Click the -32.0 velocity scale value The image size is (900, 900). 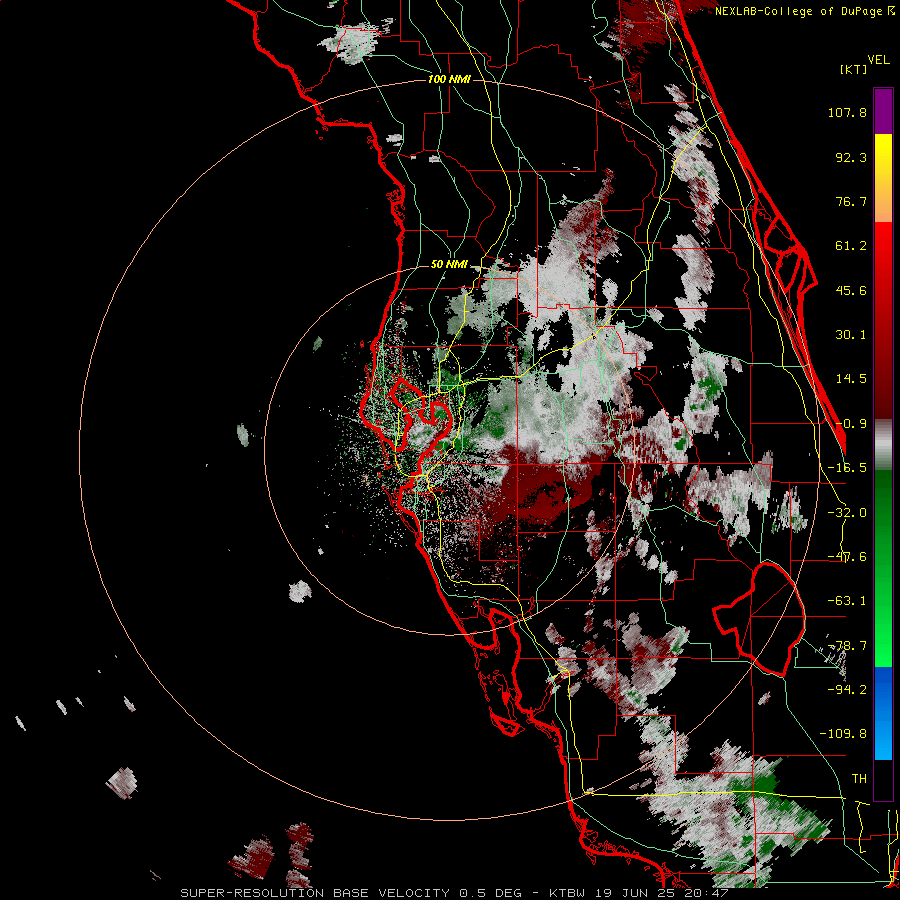(847, 513)
